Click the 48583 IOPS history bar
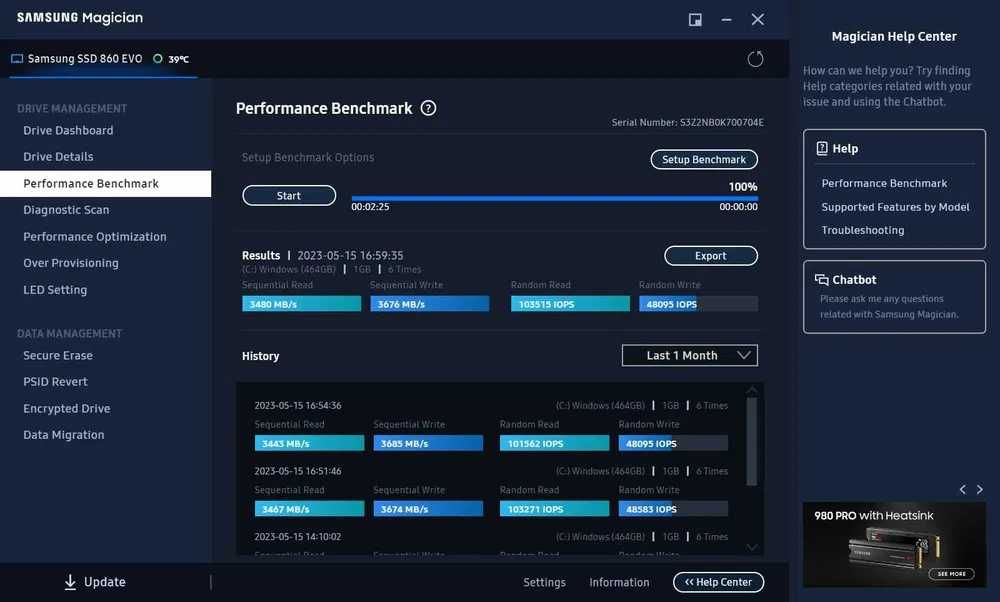The width and height of the screenshot is (1000, 602). tap(673, 509)
